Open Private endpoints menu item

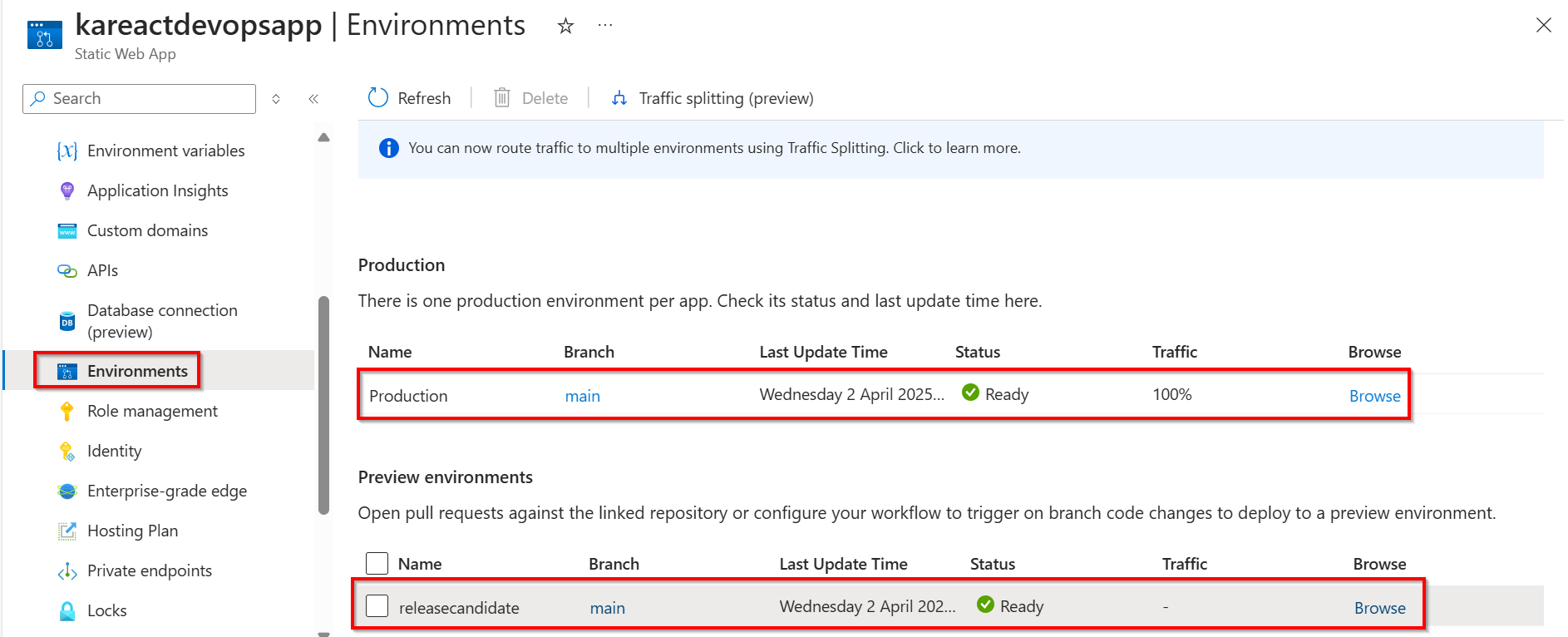[x=150, y=570]
